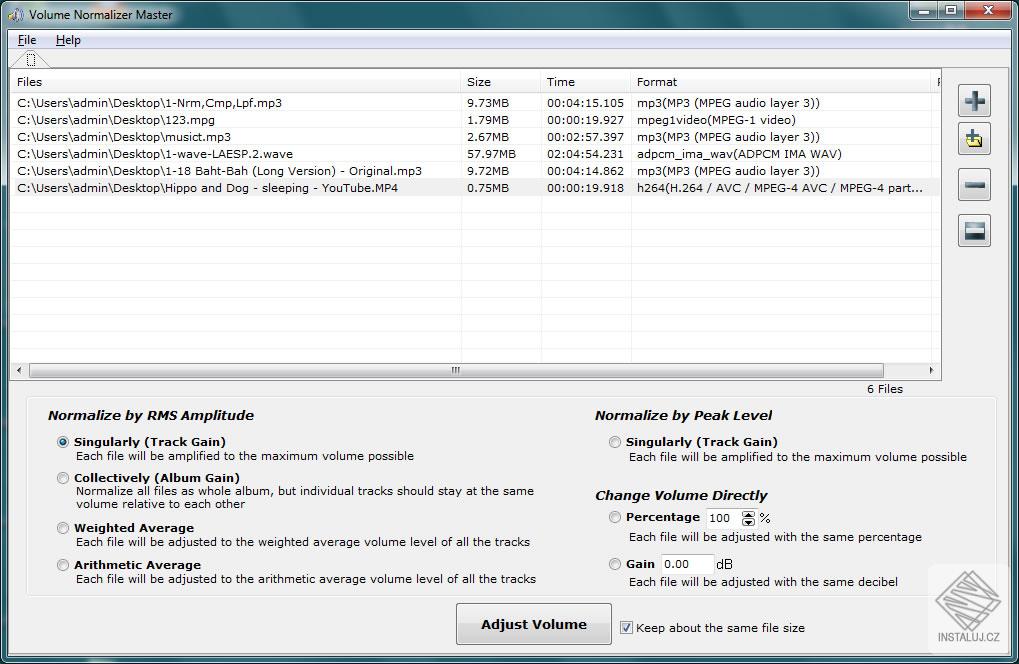The image size is (1019, 664).
Task: Click the remove all files icon
Action: click(x=973, y=230)
